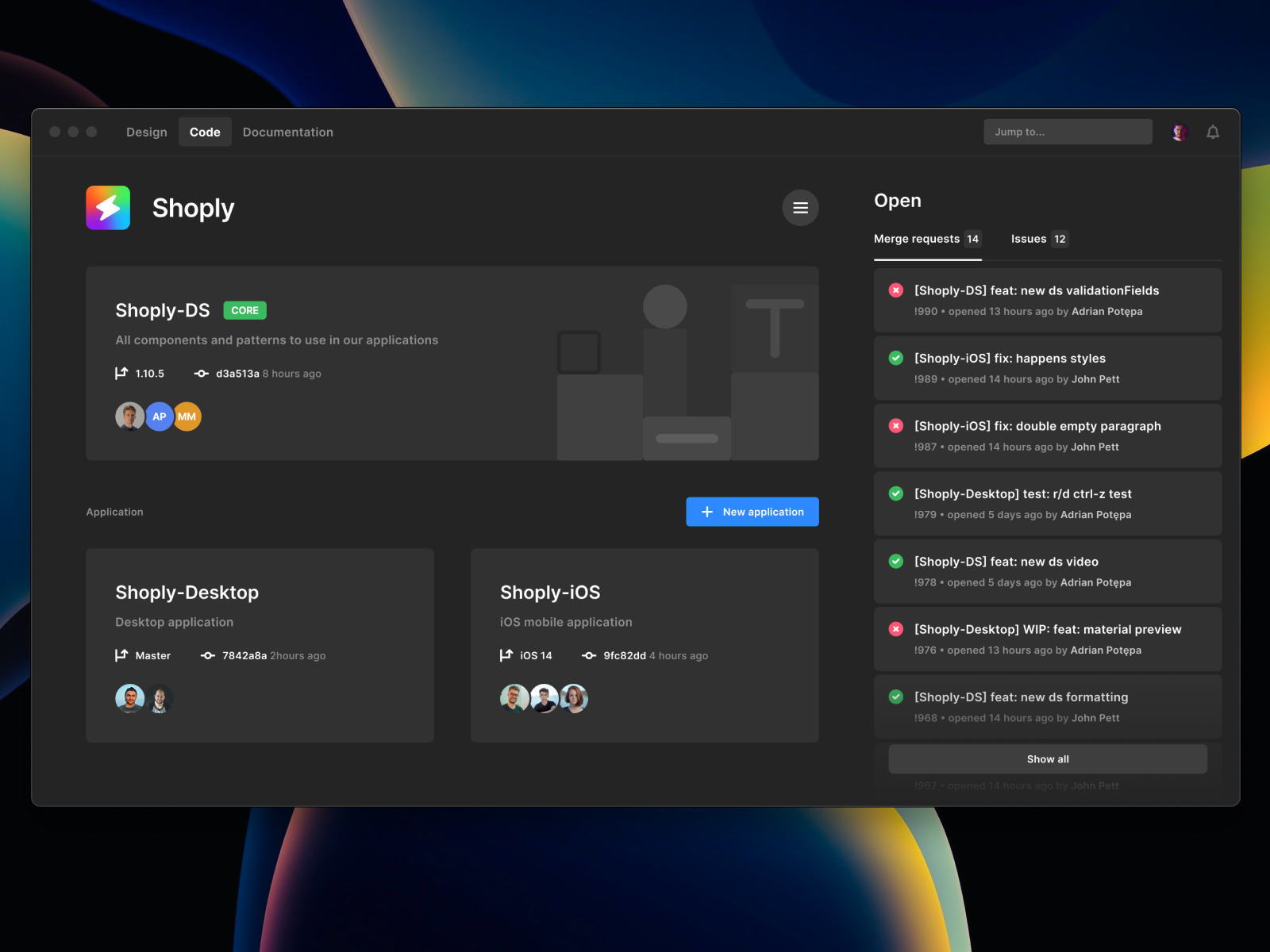Click the merge requests count badge 14
The height and width of the screenshot is (952, 1270).
coord(973,239)
